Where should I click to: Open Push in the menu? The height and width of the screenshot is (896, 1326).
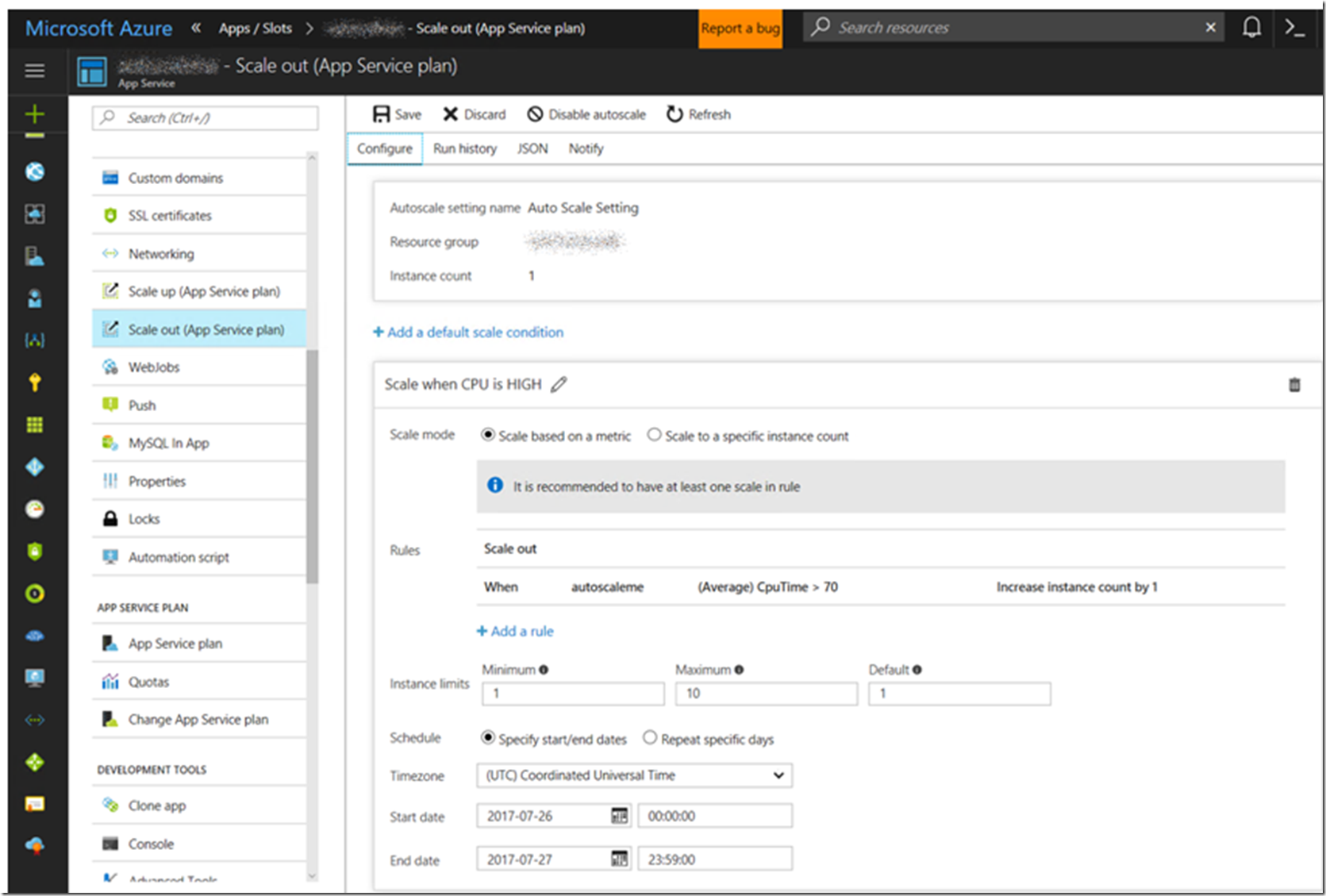click(198, 406)
